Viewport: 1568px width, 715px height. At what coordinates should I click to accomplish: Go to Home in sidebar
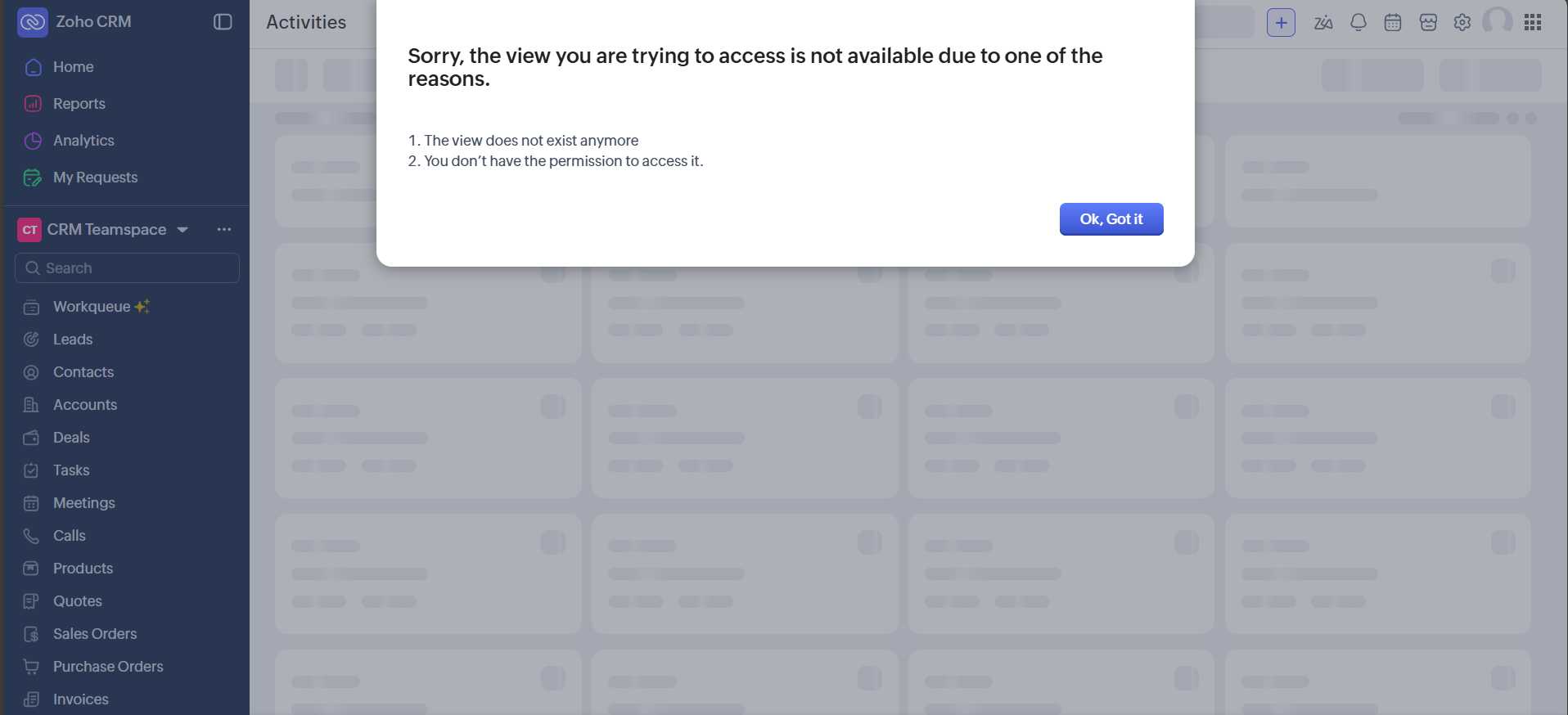point(73,67)
